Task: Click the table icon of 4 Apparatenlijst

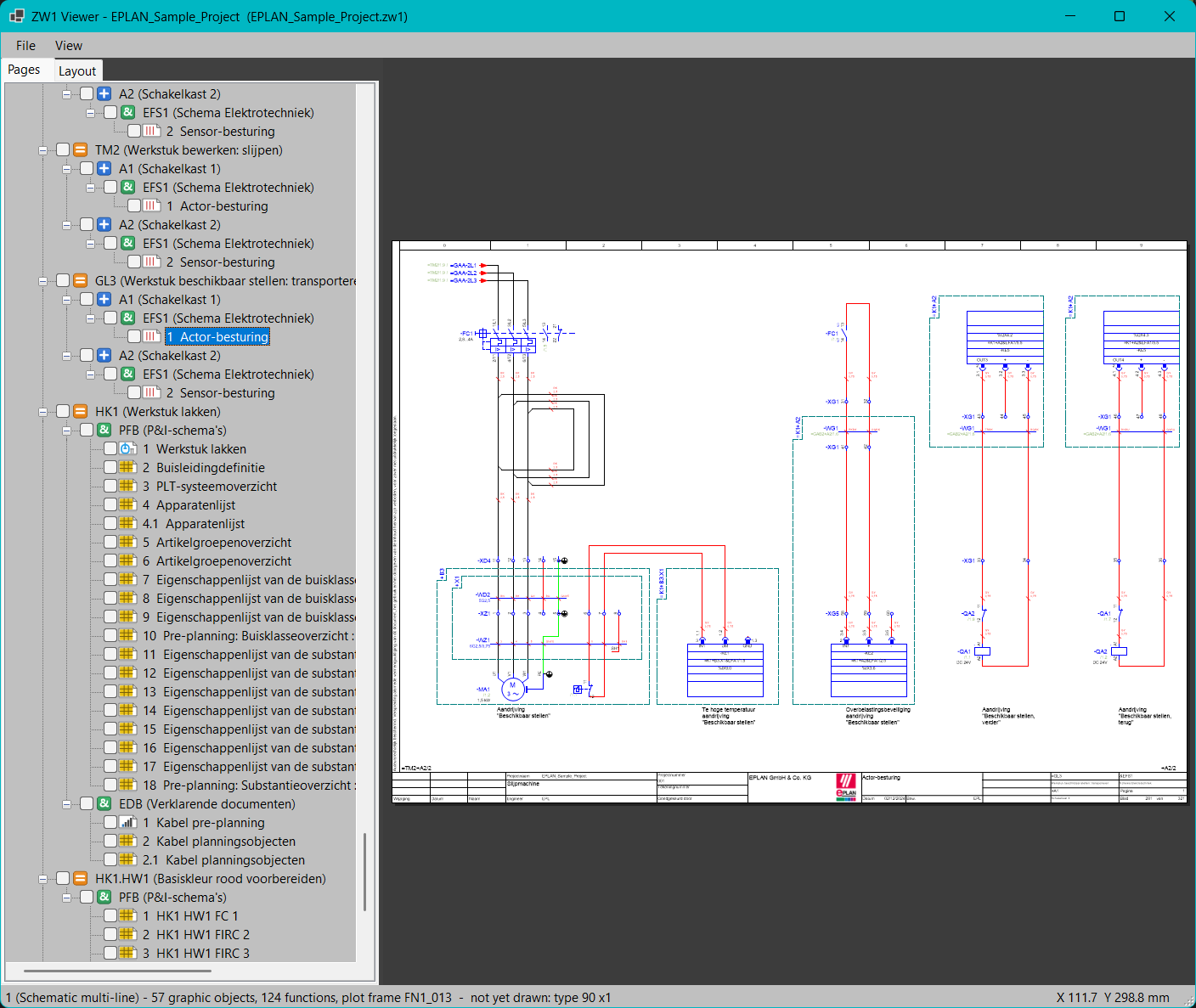Action: tap(127, 505)
